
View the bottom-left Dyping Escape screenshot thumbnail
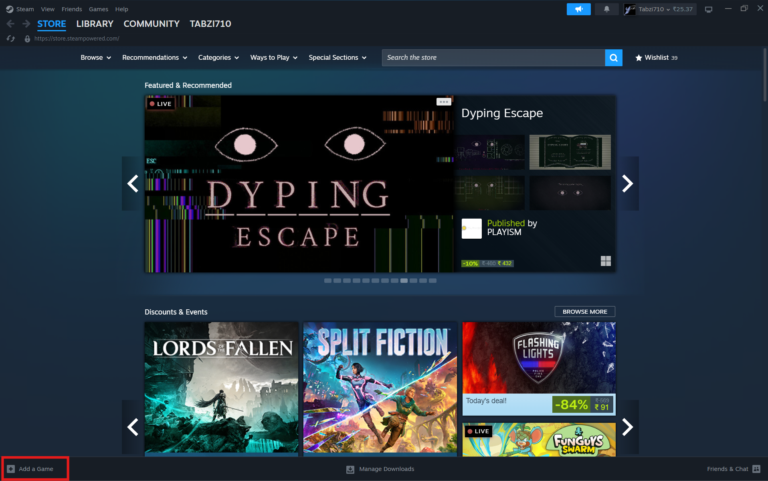click(x=490, y=193)
